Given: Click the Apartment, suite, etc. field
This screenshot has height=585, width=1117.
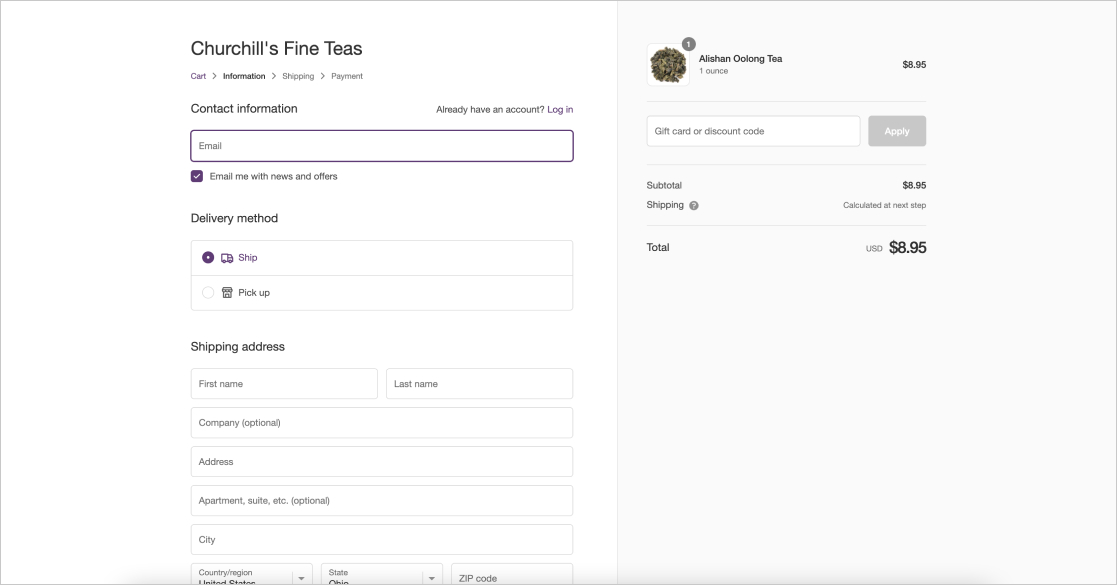Looking at the screenshot, I should 382,500.
